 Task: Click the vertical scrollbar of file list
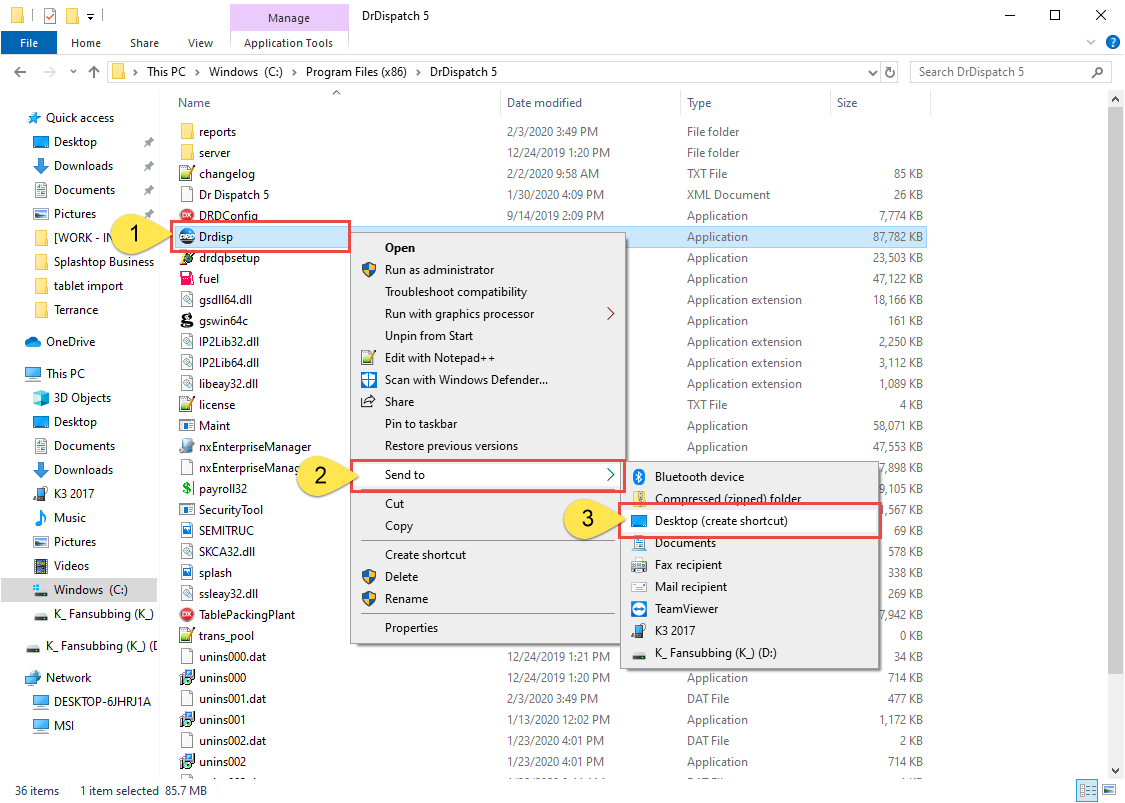1115,391
